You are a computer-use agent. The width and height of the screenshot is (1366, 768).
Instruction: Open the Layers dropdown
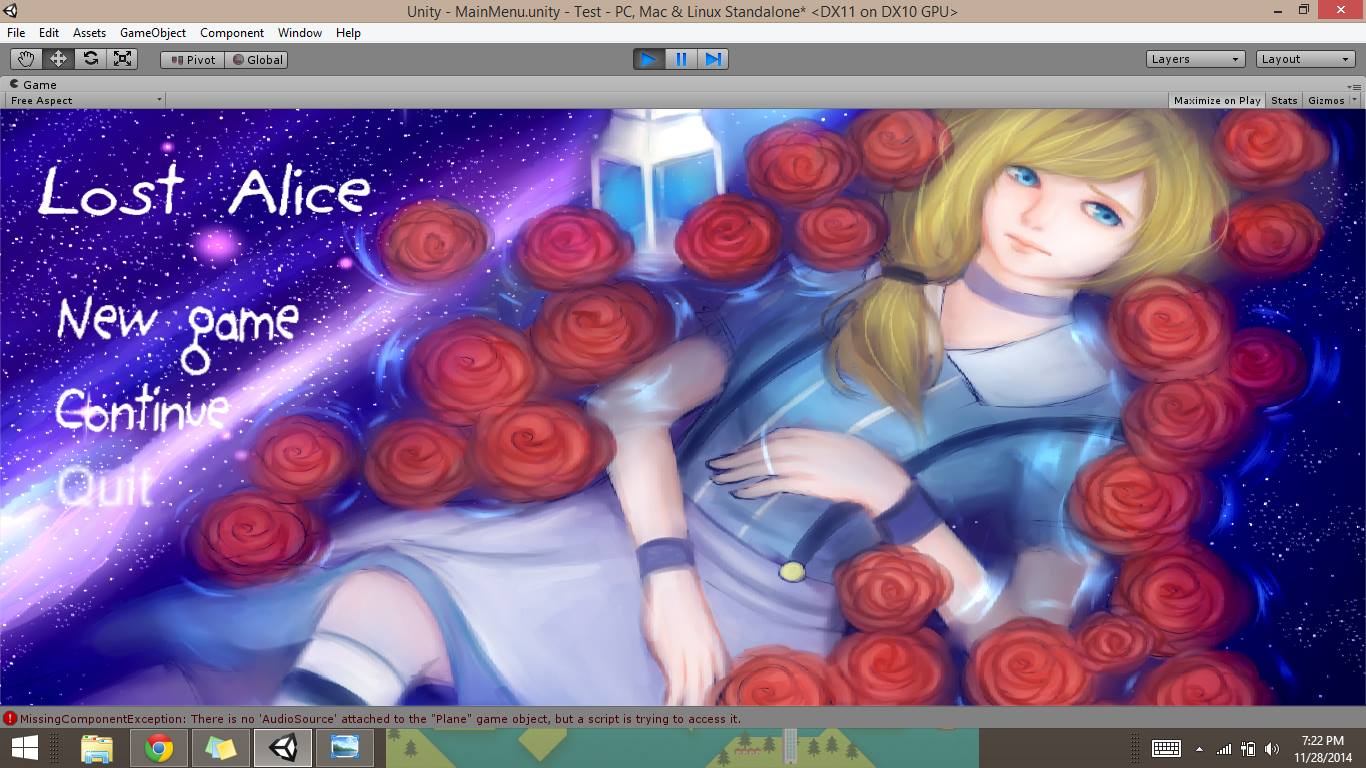[1196, 59]
